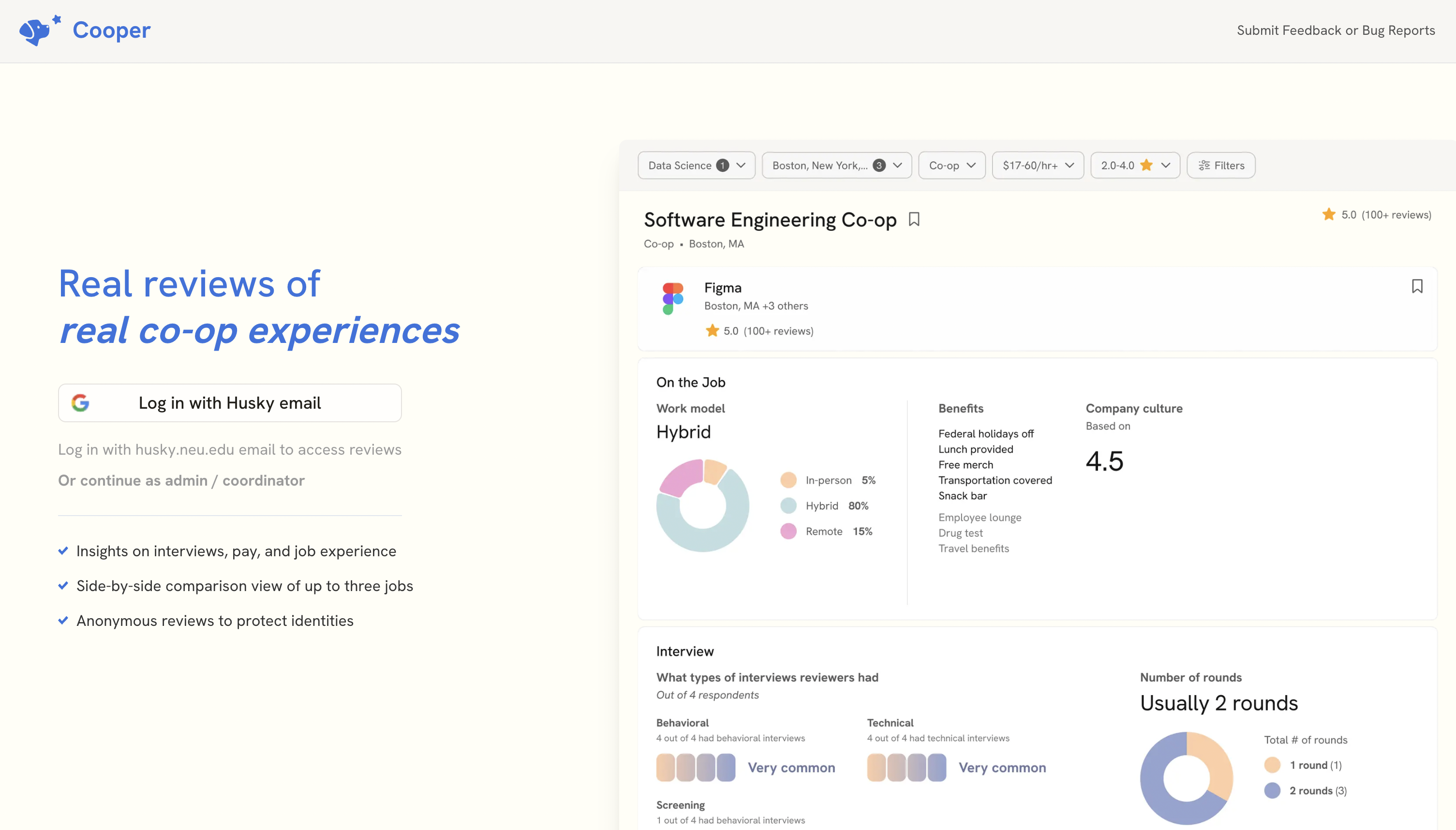The height and width of the screenshot is (830, 1456).
Task: Click 'Federal holidays off' benefit
Action: point(986,434)
